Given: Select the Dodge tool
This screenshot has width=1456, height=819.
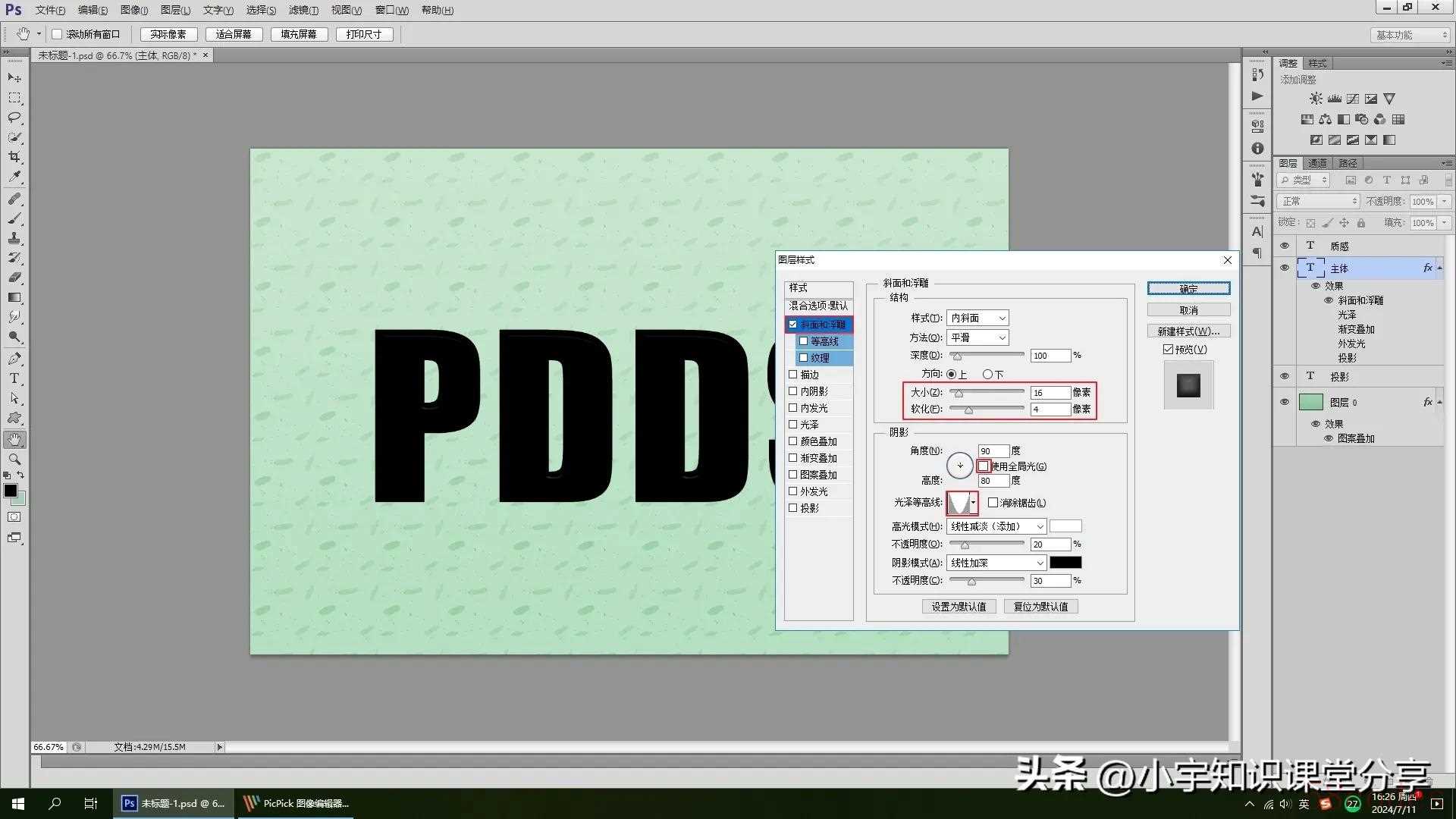Looking at the screenshot, I should click(x=14, y=337).
